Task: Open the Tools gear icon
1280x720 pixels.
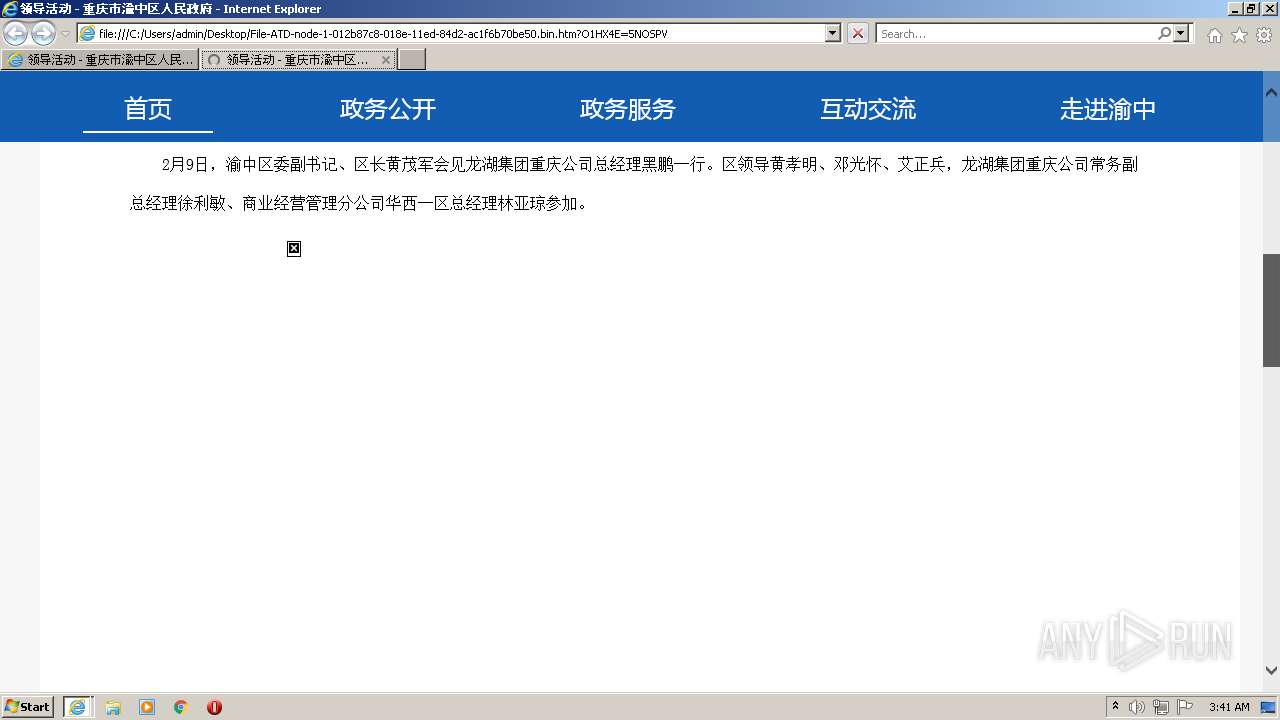Action: click(1263, 35)
